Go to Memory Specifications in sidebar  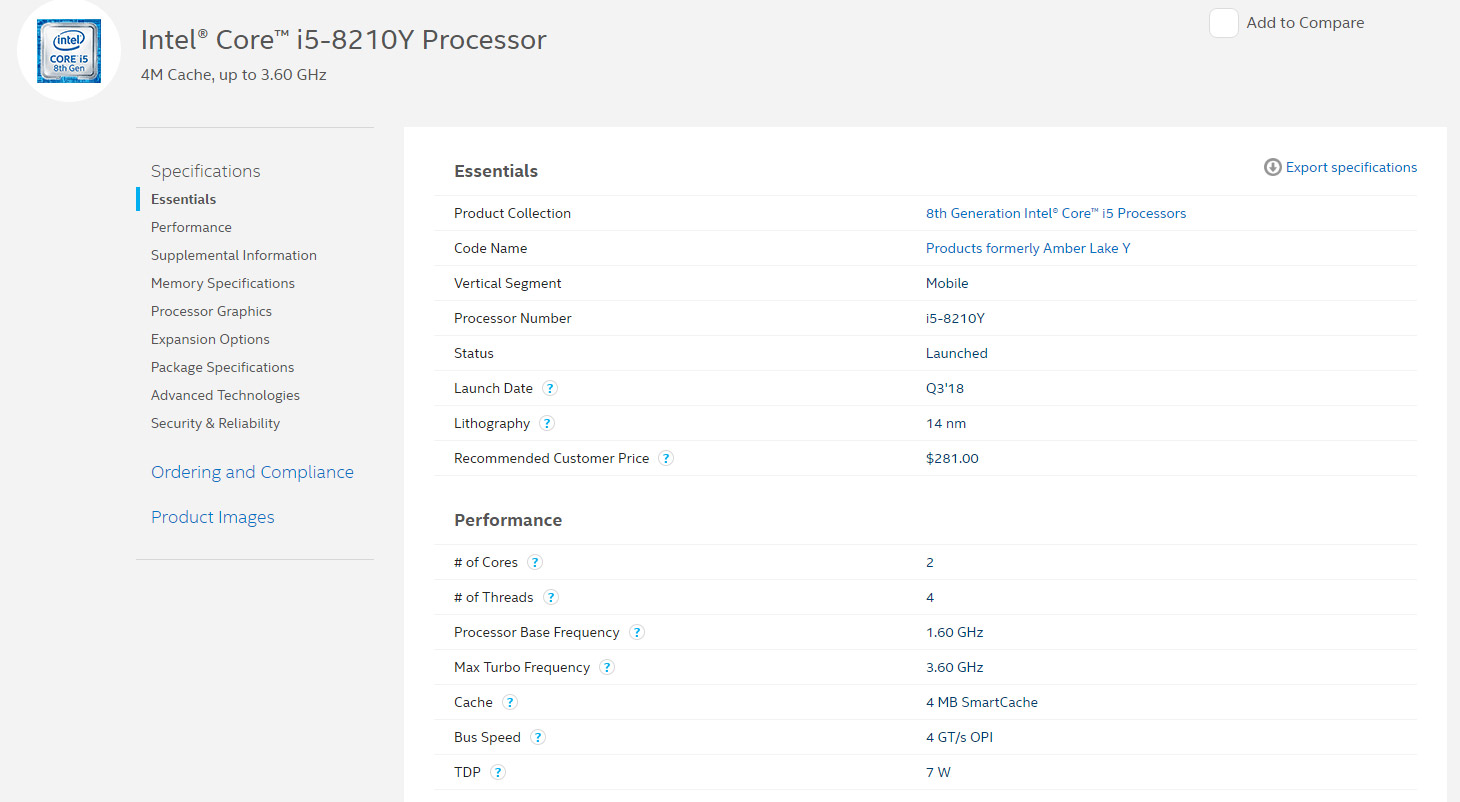tap(223, 283)
